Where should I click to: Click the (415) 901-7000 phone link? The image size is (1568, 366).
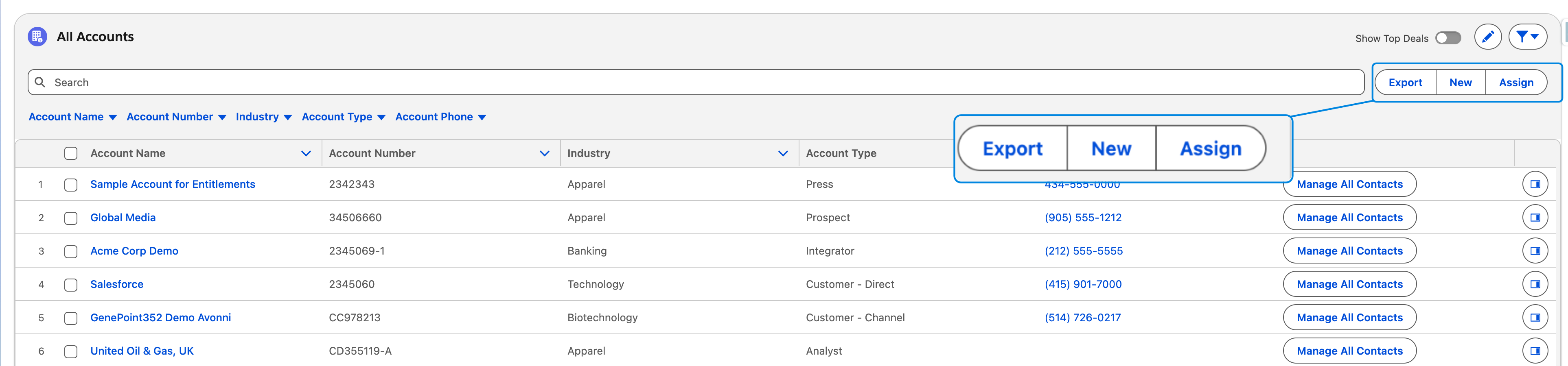[x=1083, y=285]
